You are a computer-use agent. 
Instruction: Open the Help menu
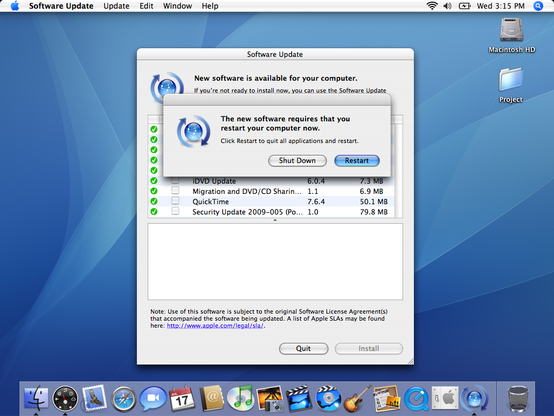tap(210, 6)
